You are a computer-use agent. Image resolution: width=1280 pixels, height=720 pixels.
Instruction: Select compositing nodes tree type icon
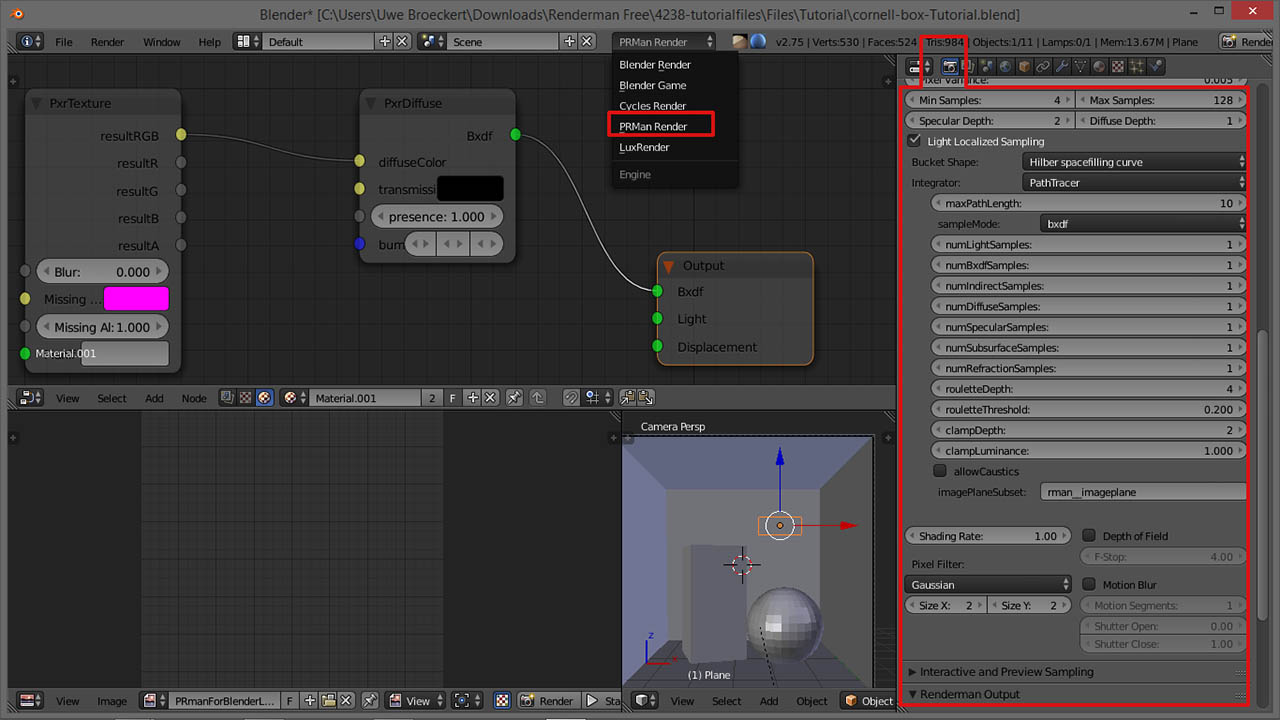point(227,398)
